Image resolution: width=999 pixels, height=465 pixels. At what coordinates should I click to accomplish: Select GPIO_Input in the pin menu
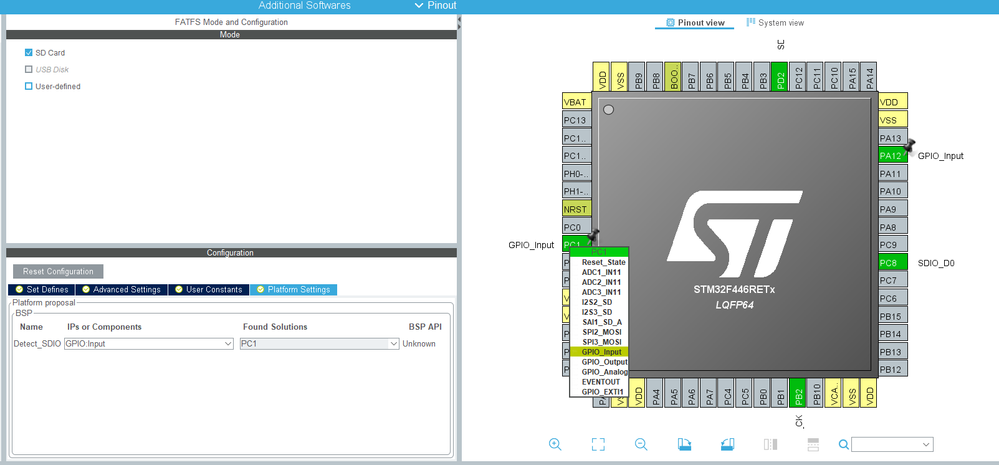[x=599, y=352]
